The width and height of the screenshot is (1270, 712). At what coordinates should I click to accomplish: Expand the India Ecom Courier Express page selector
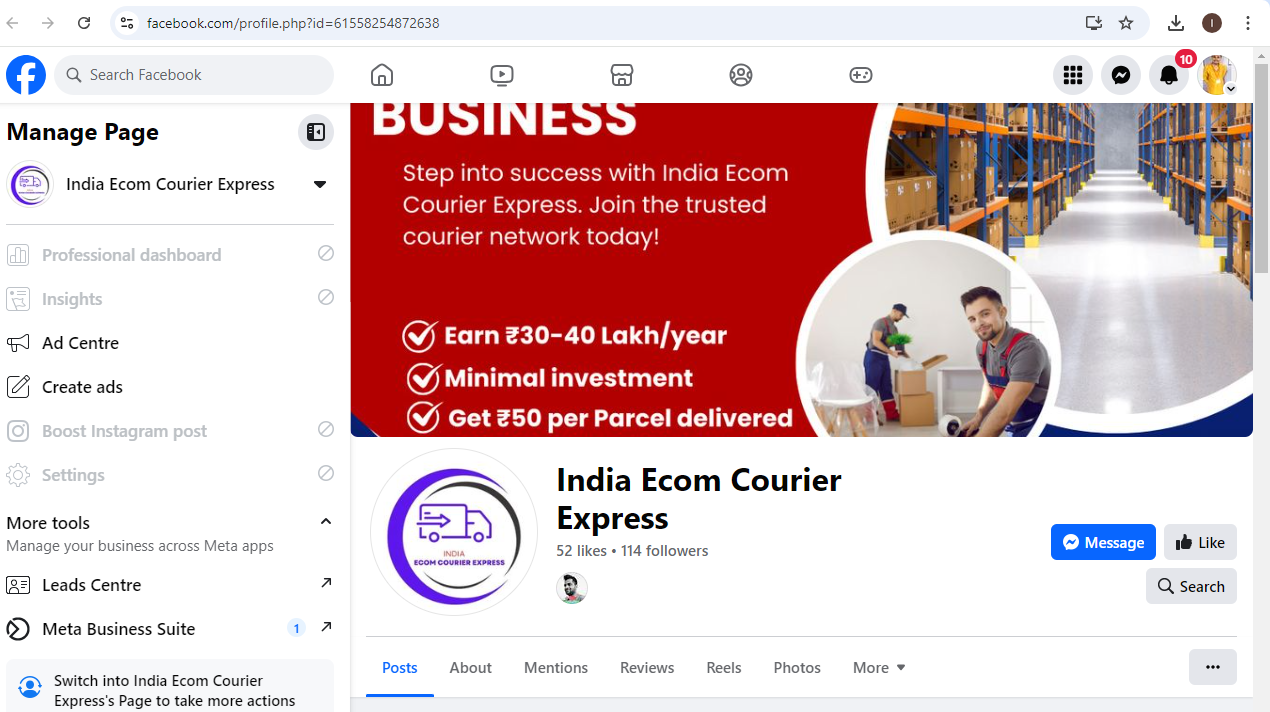point(320,184)
